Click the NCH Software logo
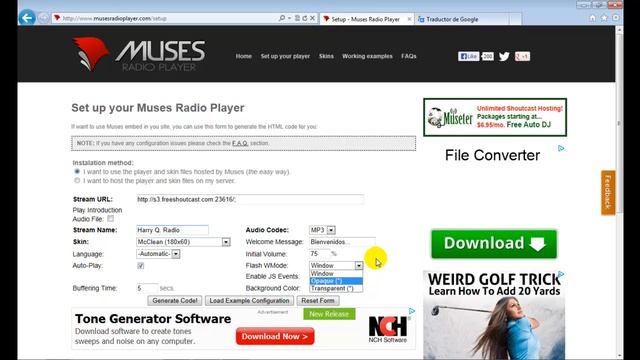Image resolution: width=640 pixels, height=360 pixels. coord(388,329)
